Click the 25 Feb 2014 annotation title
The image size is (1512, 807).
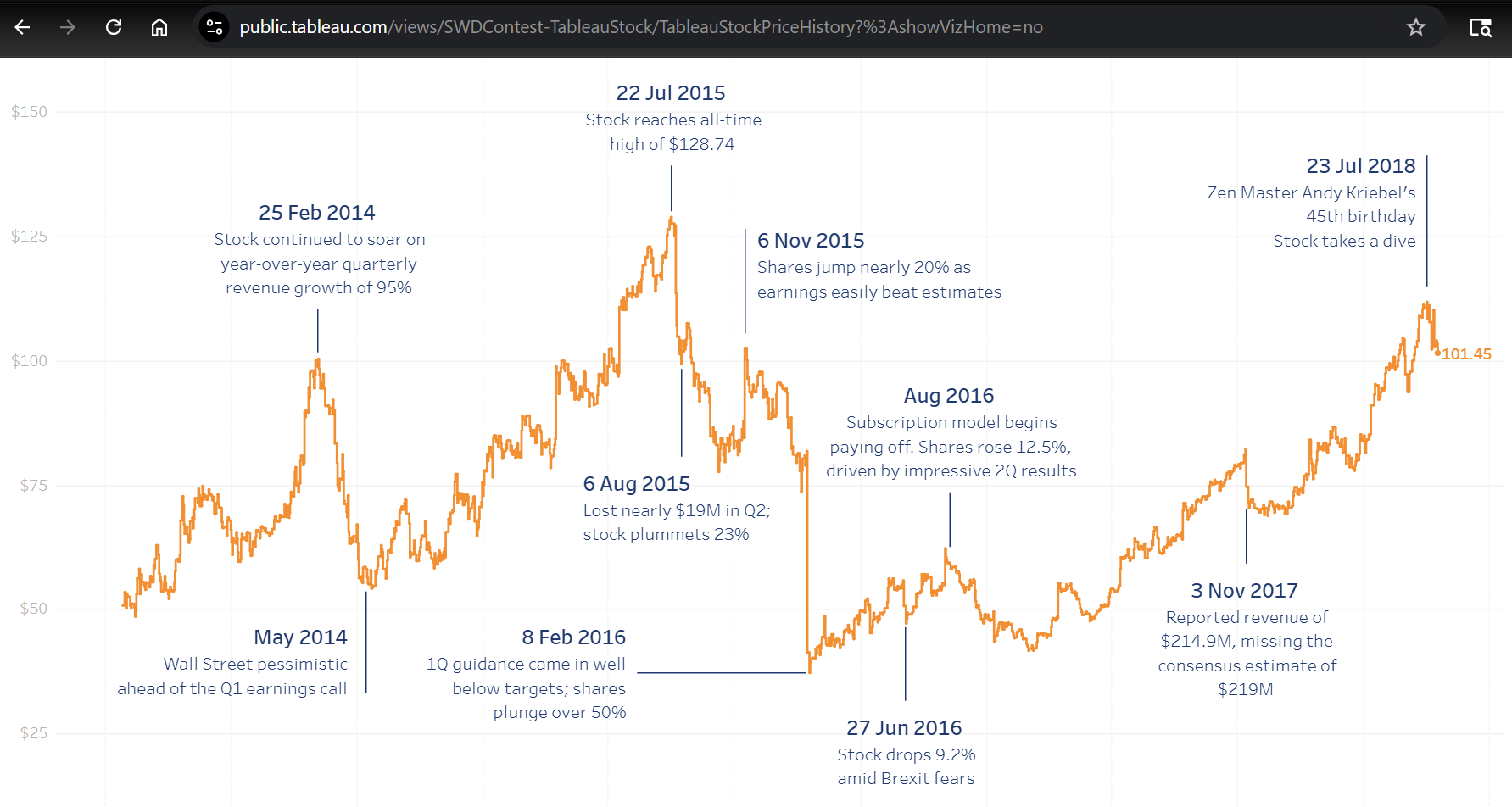point(316,213)
